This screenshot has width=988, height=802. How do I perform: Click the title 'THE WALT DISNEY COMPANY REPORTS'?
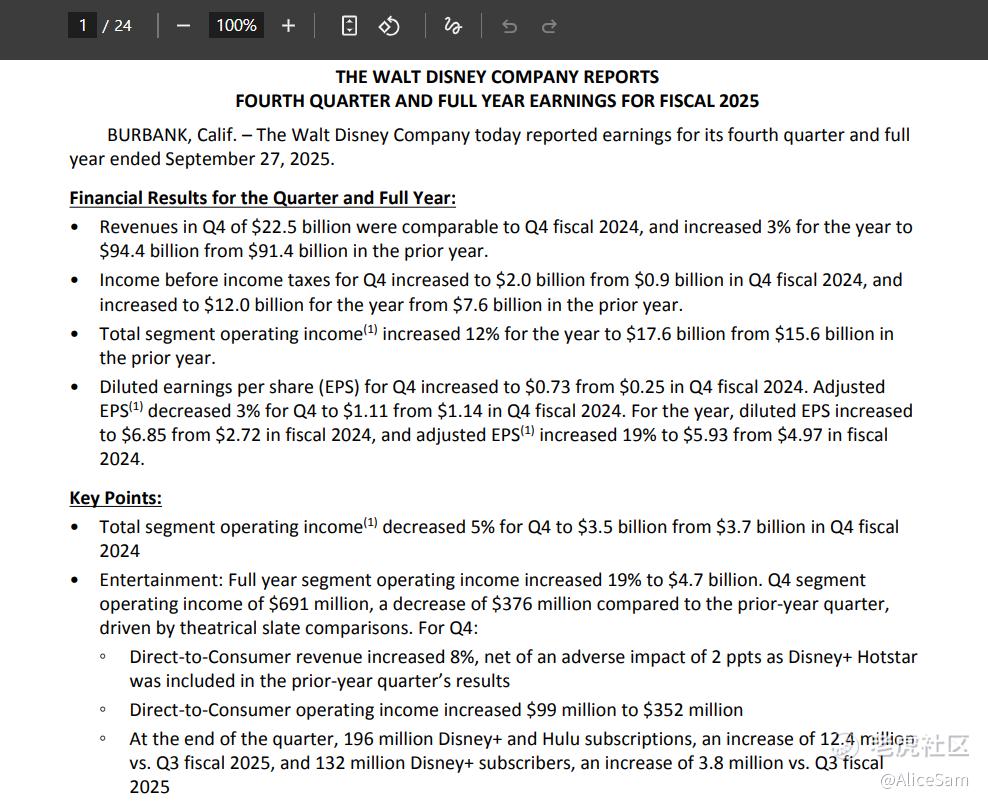pos(497,77)
